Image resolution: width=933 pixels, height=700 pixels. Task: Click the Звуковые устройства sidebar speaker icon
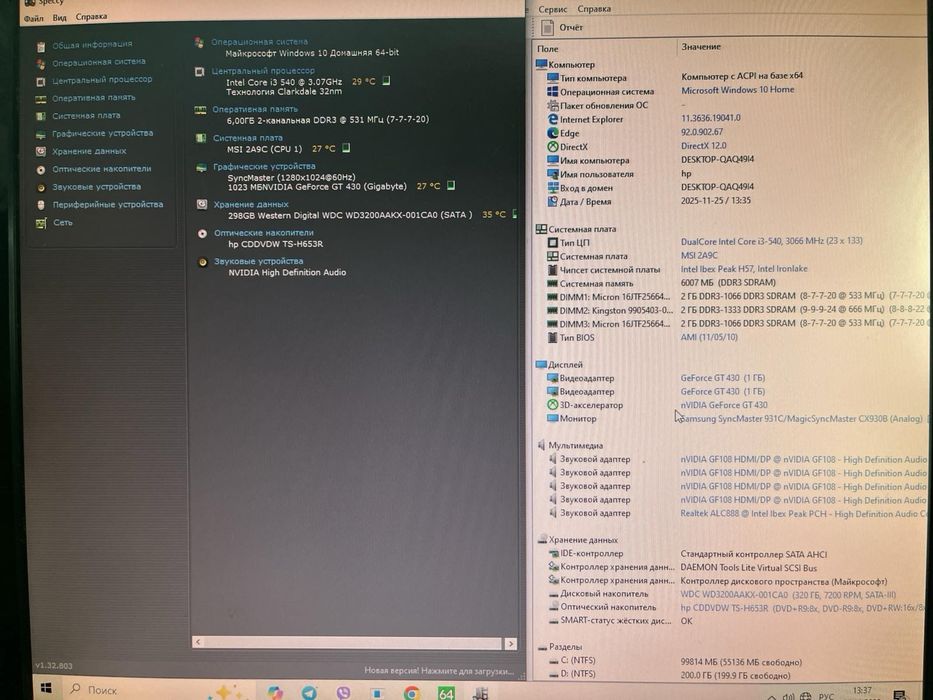click(40, 188)
